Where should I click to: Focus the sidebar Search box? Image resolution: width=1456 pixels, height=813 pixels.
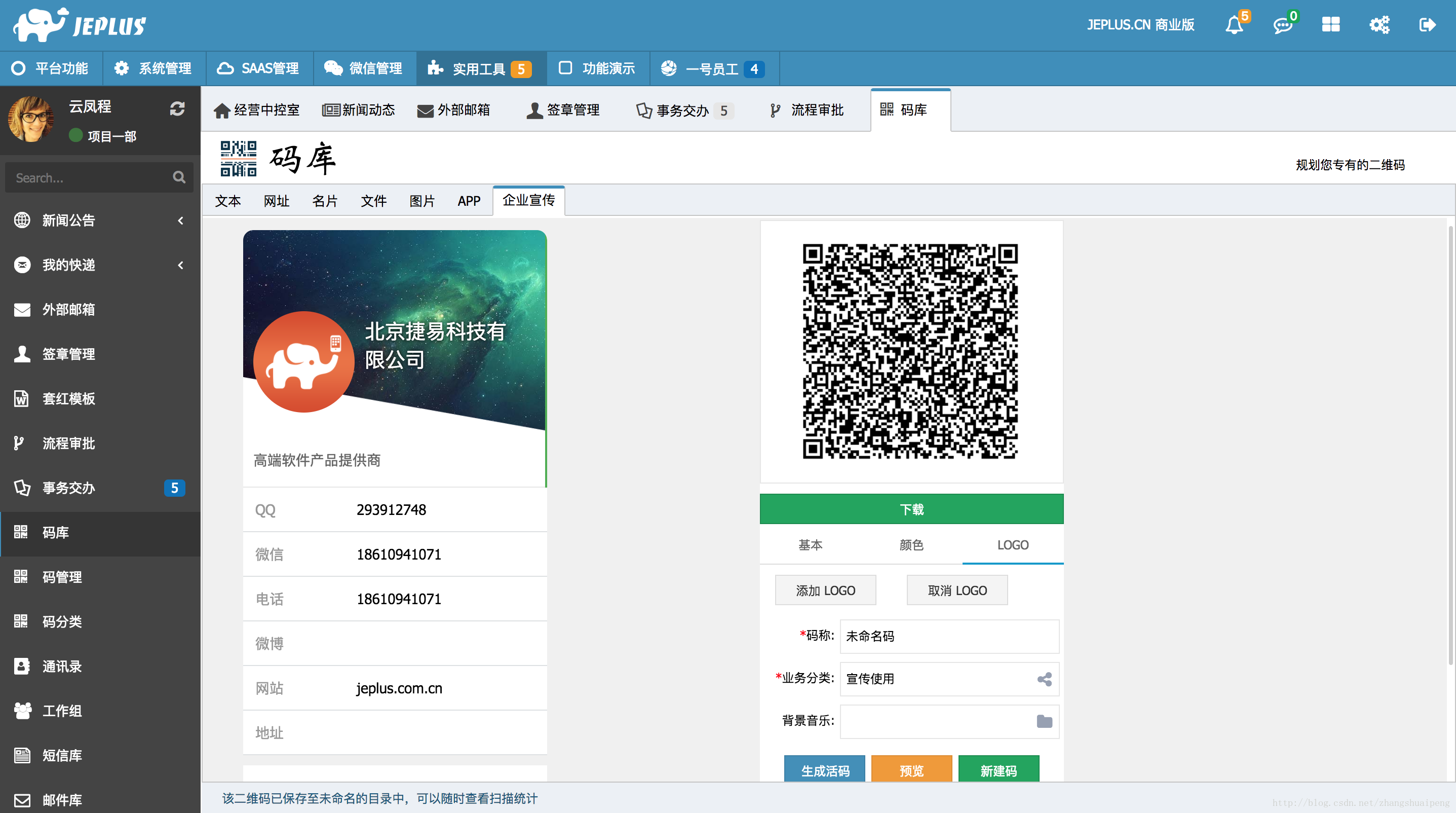[x=99, y=177]
